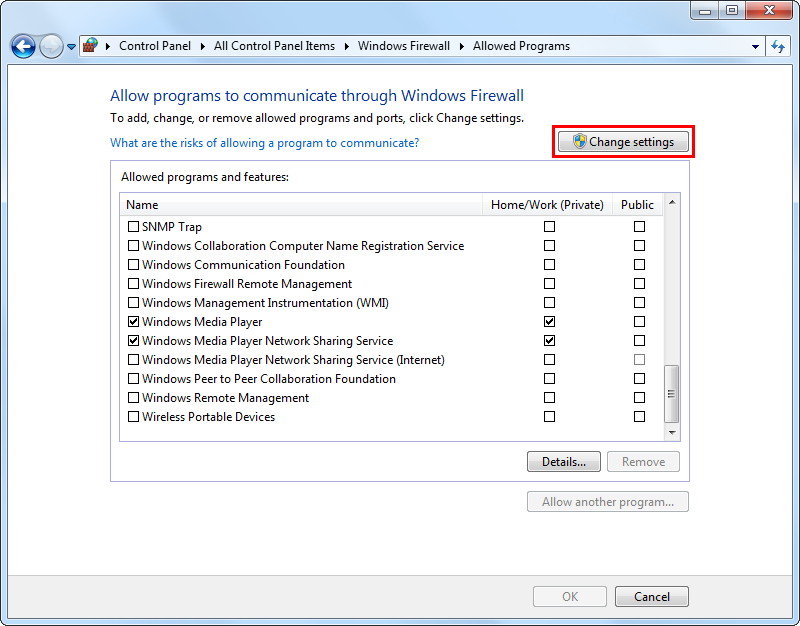Open the recent pages dropdown arrow
Screen dimensions: 800x626
pos(71,47)
